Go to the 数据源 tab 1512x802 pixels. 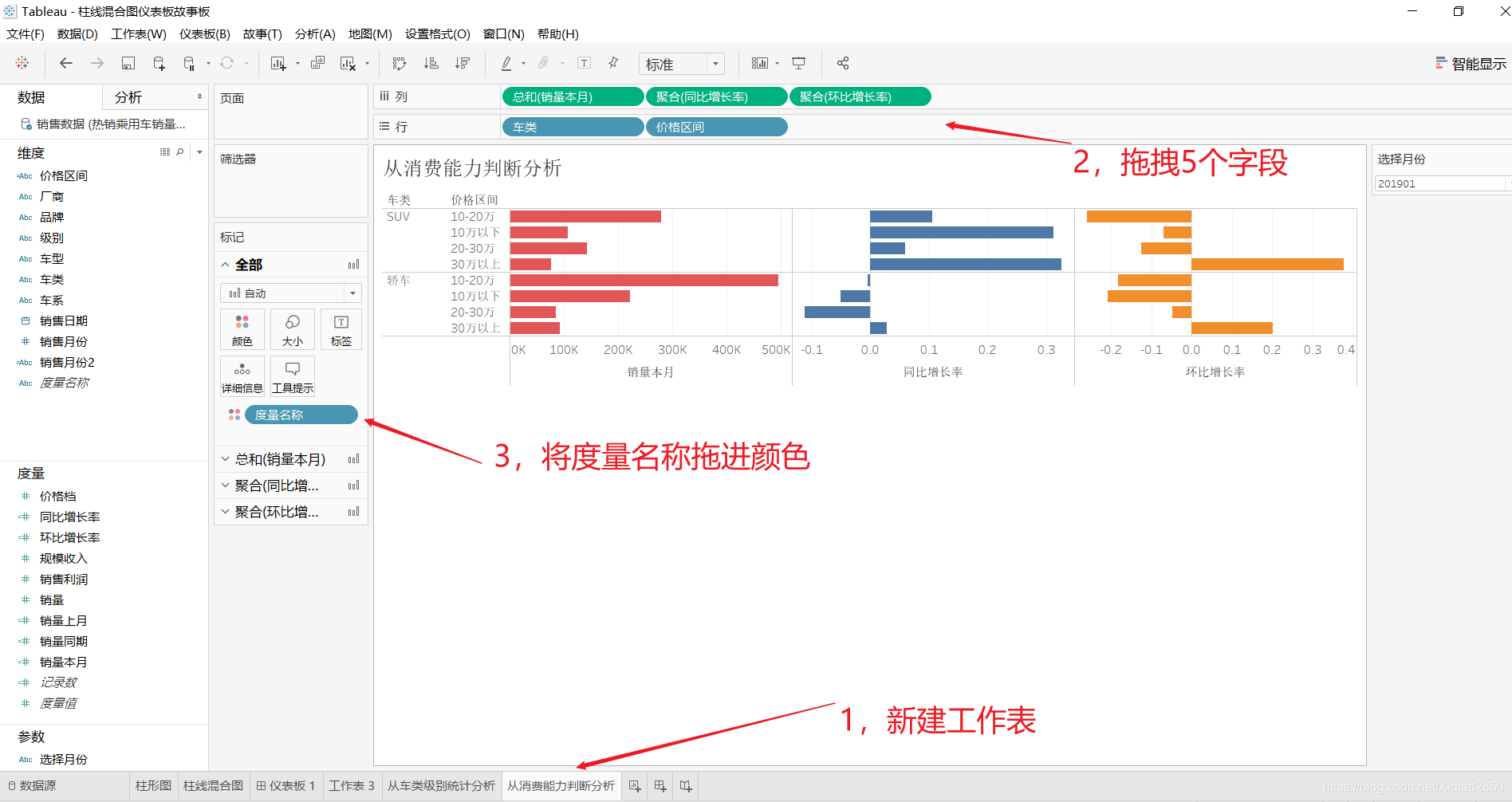pyautogui.click(x=32, y=786)
